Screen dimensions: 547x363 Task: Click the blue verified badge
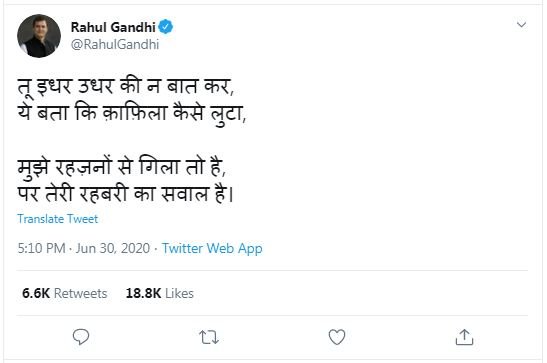pyautogui.click(x=166, y=27)
